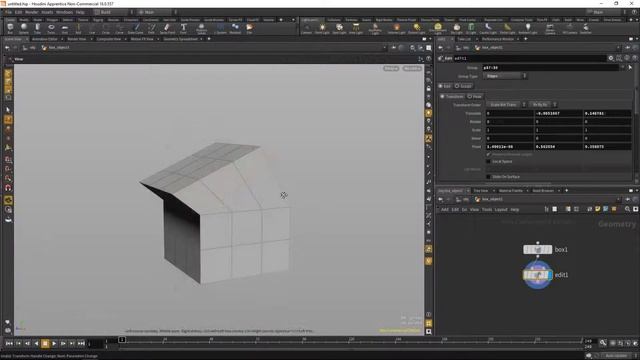Select the Sphere shelf tool
This screenshot has height=360, width=640.
tap(24, 28)
